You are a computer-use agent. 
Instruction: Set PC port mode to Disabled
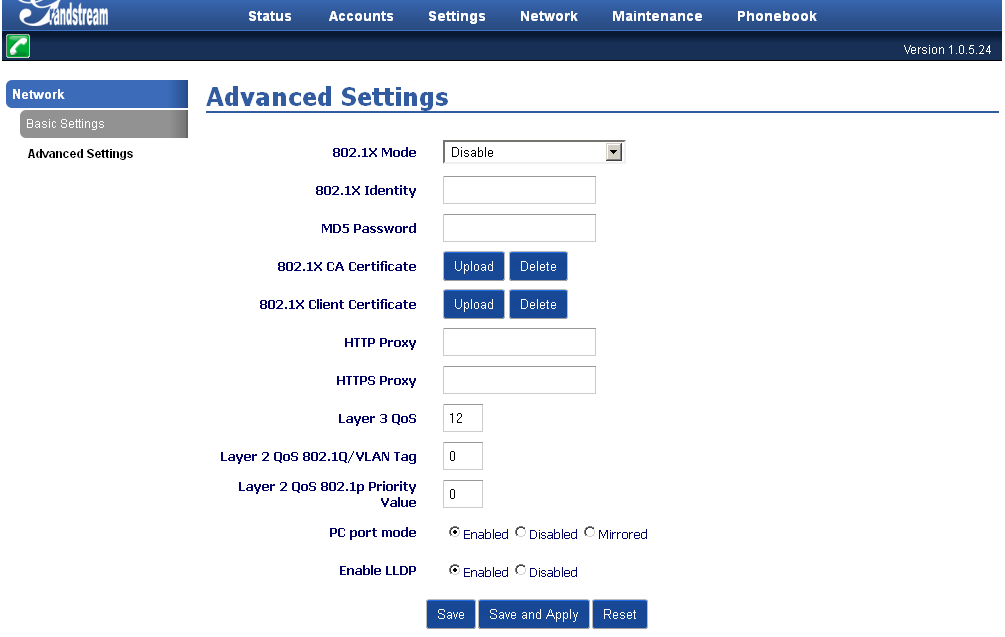pos(521,533)
